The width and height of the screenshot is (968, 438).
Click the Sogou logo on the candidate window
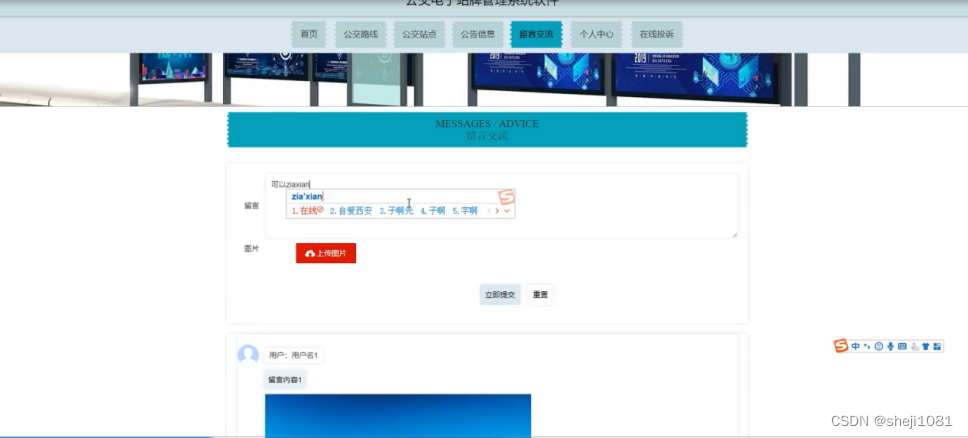point(507,198)
